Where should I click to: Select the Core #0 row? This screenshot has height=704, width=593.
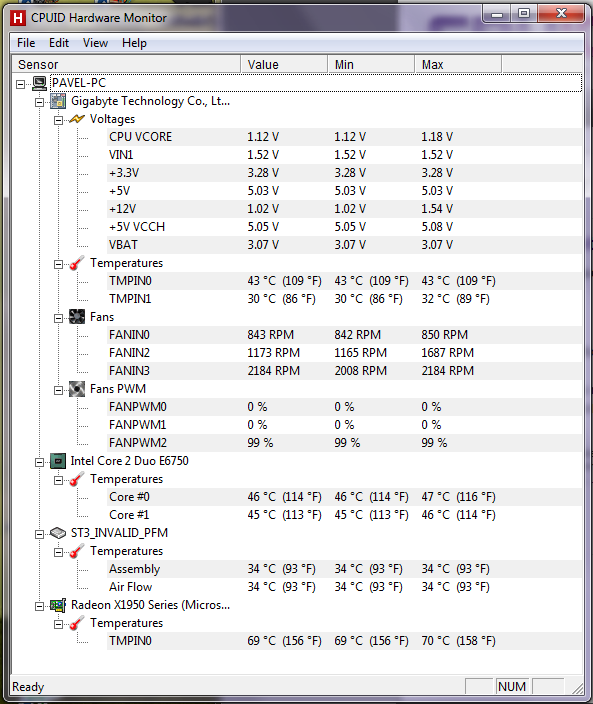pos(344,497)
